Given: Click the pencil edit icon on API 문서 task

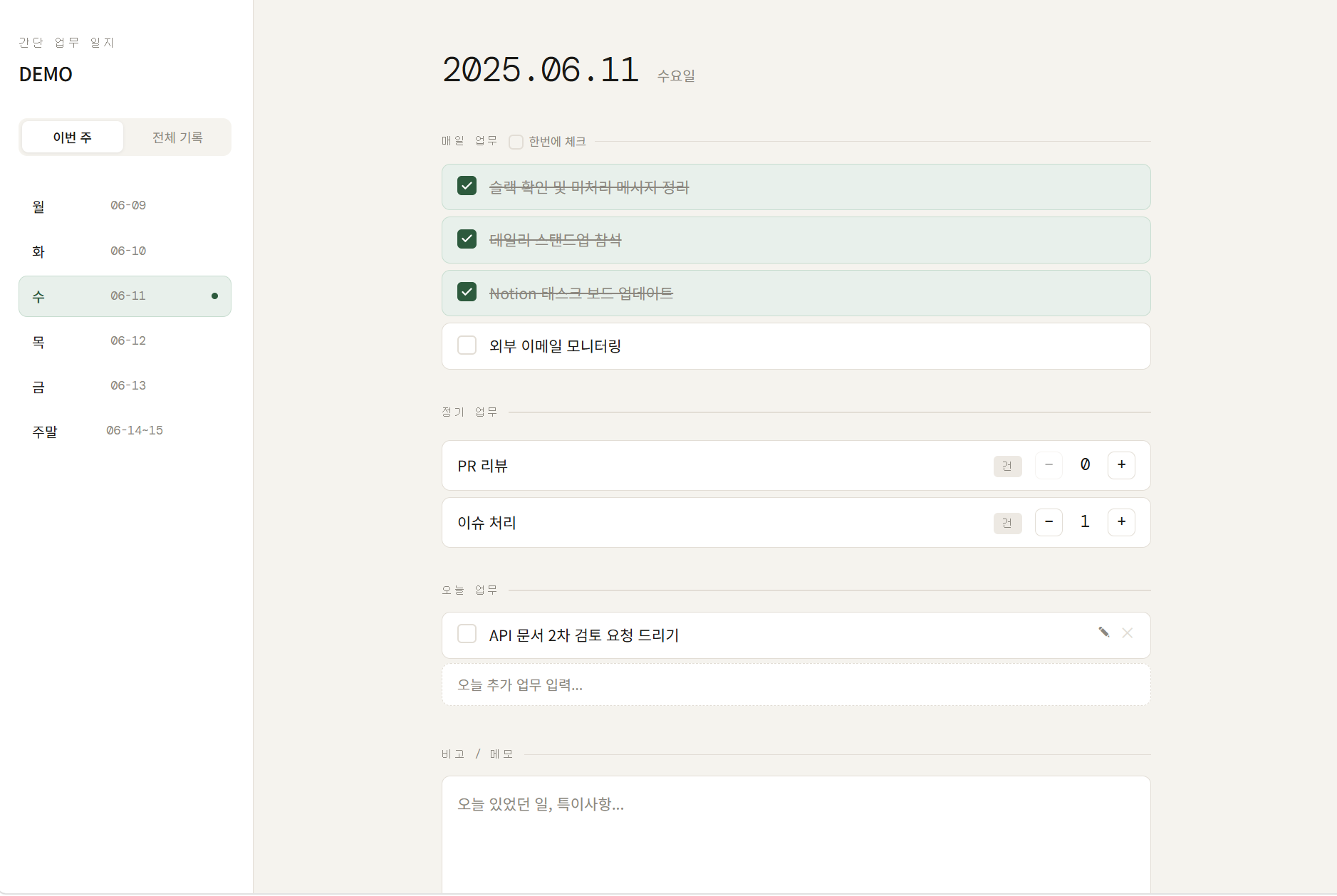Looking at the screenshot, I should click(1103, 632).
